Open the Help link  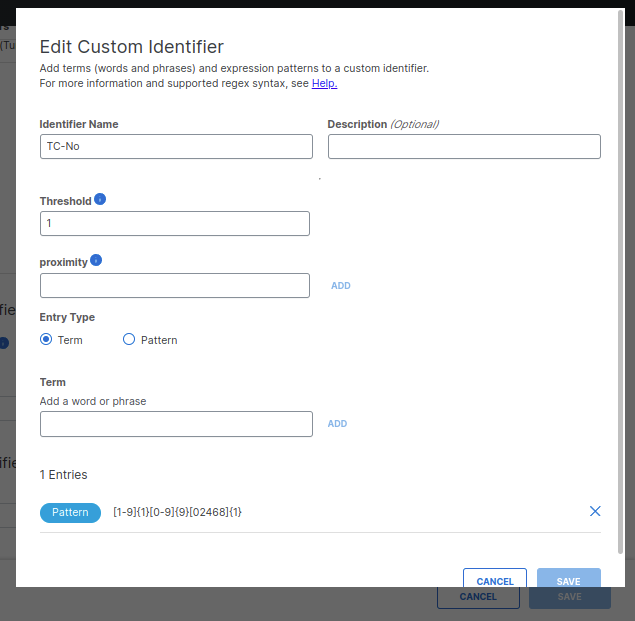coord(324,83)
